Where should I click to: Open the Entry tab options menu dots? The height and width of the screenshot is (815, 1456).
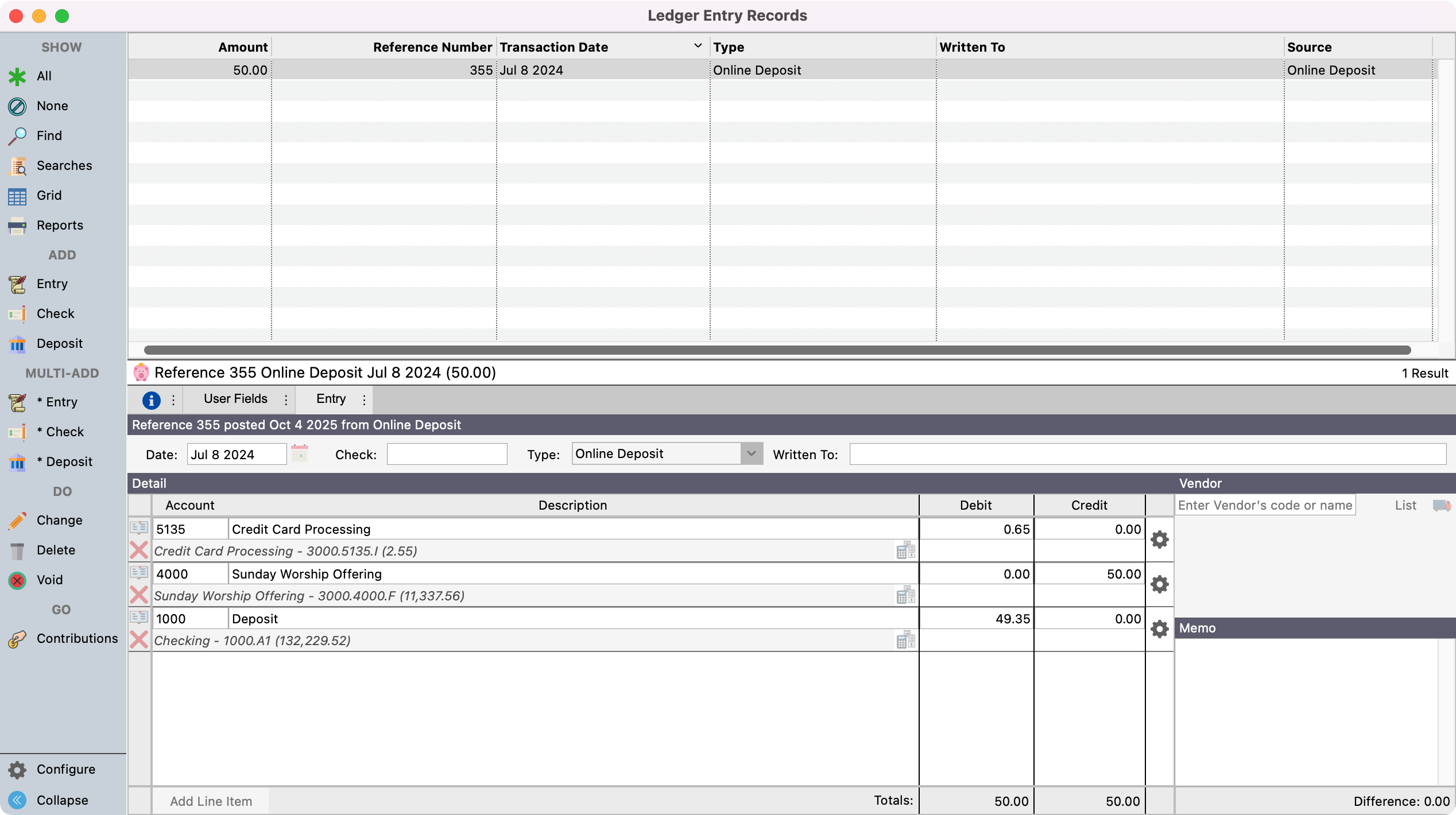364,400
